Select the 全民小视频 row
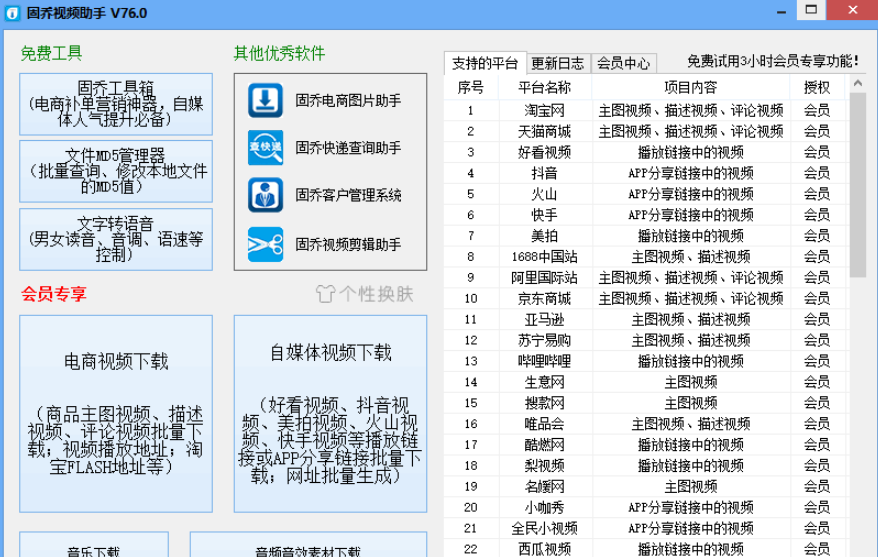 (647, 528)
